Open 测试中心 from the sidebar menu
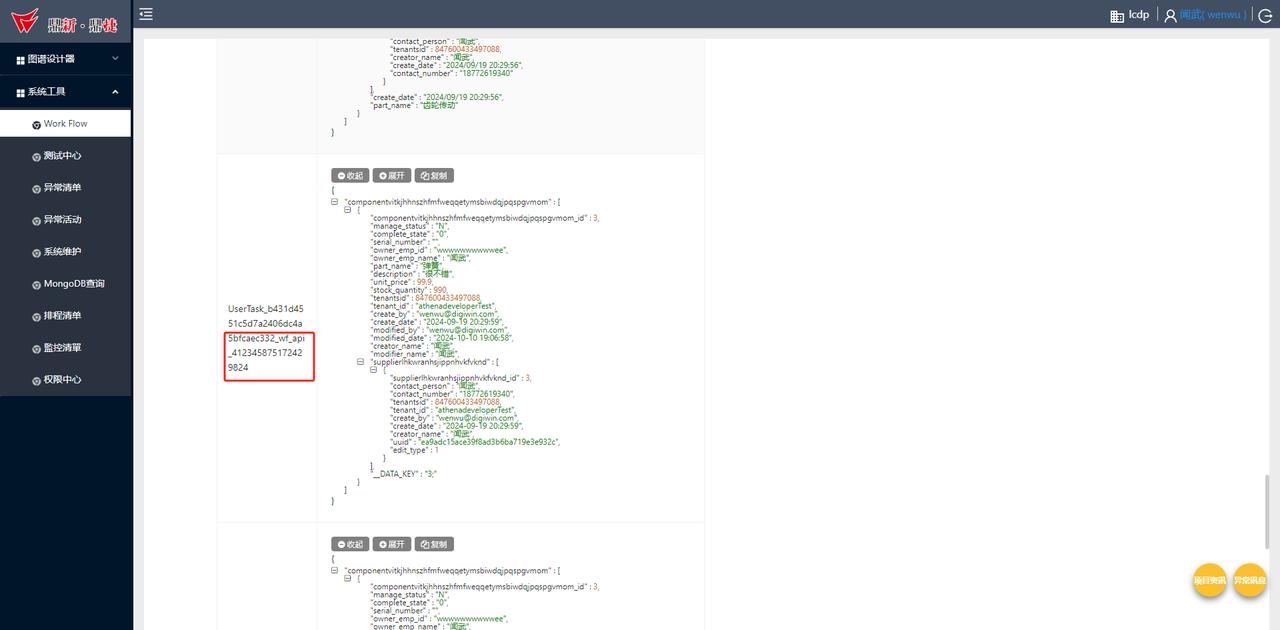1280x630 pixels. click(x=62, y=156)
